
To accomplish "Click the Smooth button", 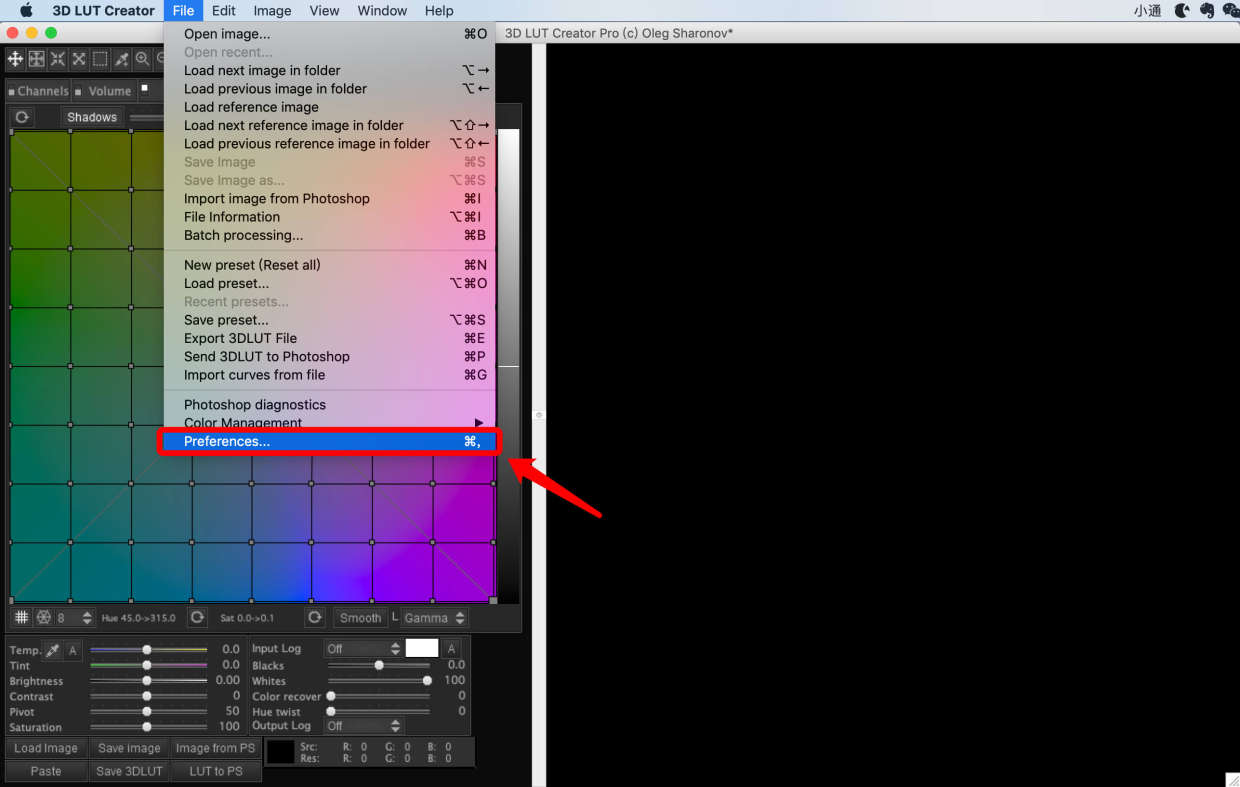I will 360,618.
